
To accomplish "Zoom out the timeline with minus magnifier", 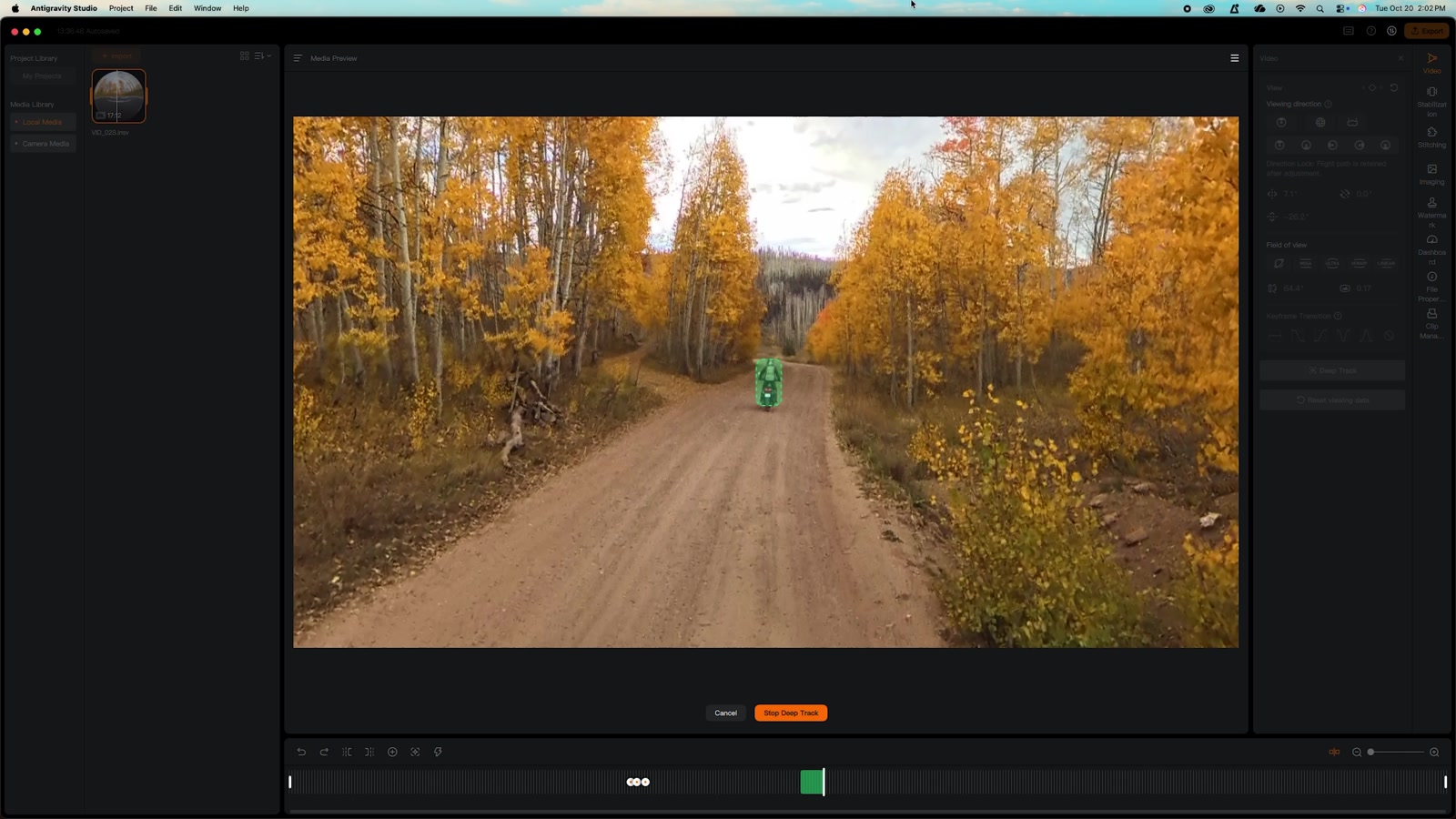I will pyautogui.click(x=1357, y=752).
